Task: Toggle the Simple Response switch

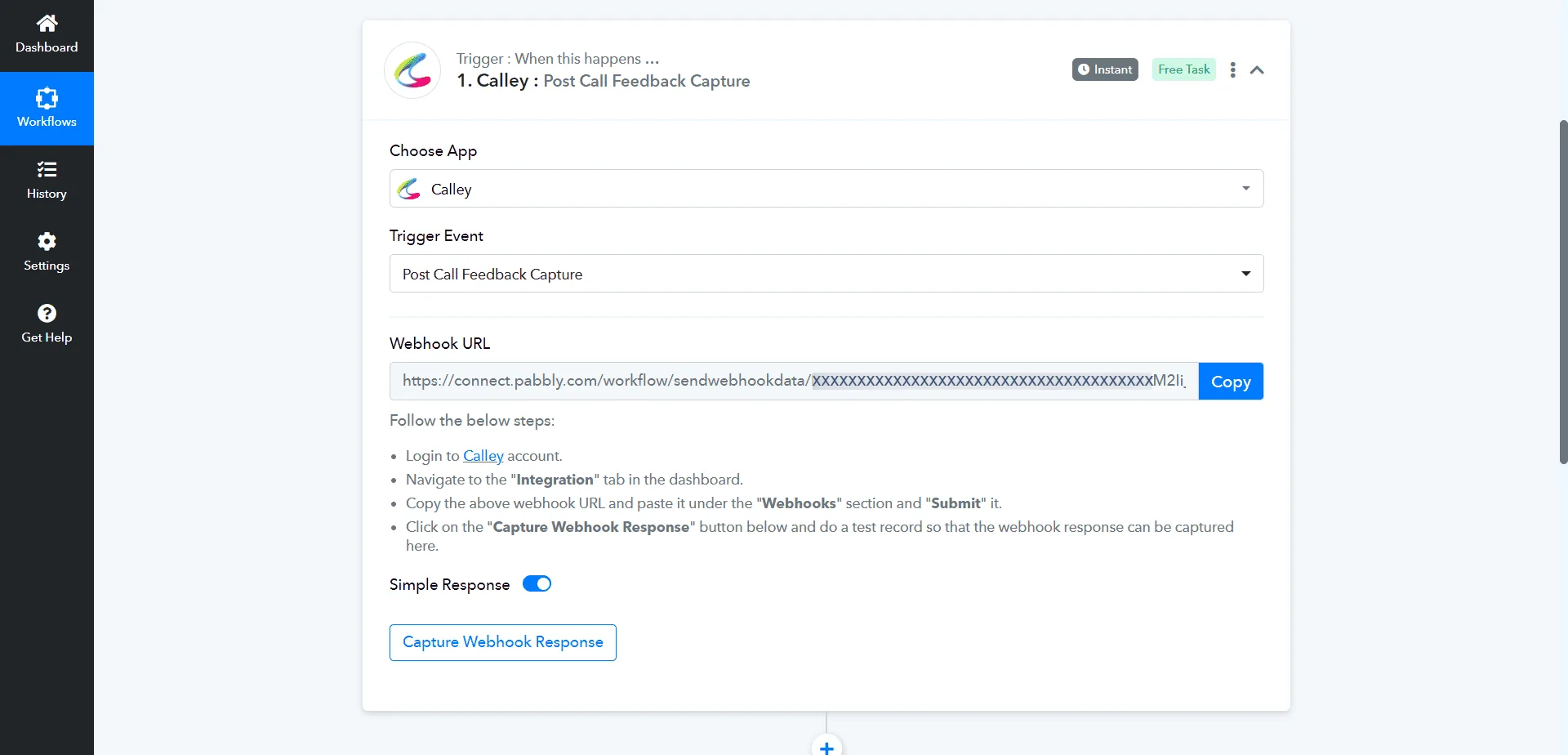Action: tap(537, 584)
